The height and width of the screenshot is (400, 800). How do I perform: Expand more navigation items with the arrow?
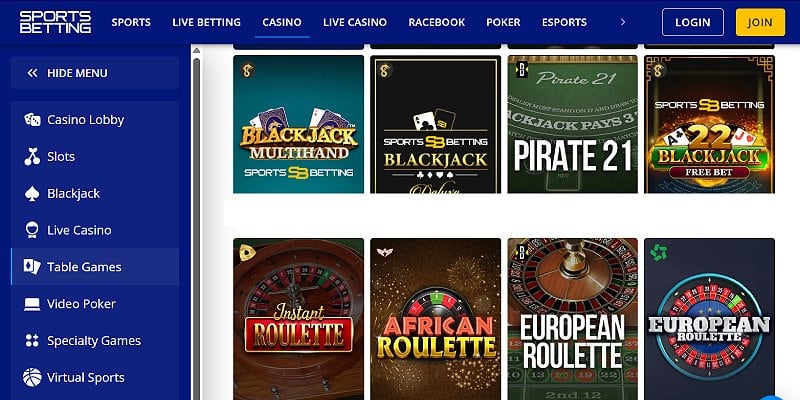(x=622, y=22)
